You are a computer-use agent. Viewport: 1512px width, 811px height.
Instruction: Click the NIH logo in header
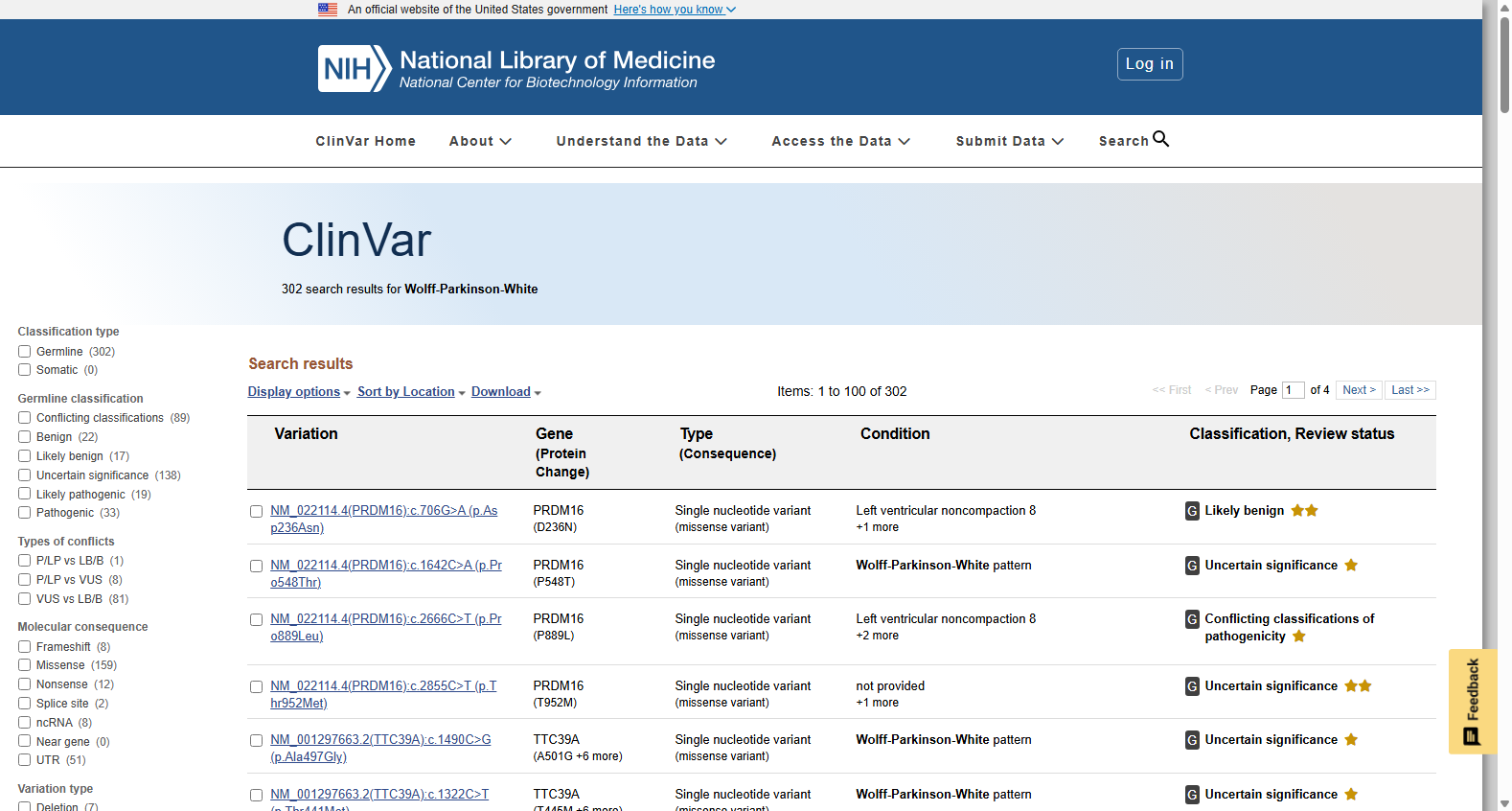355,68
